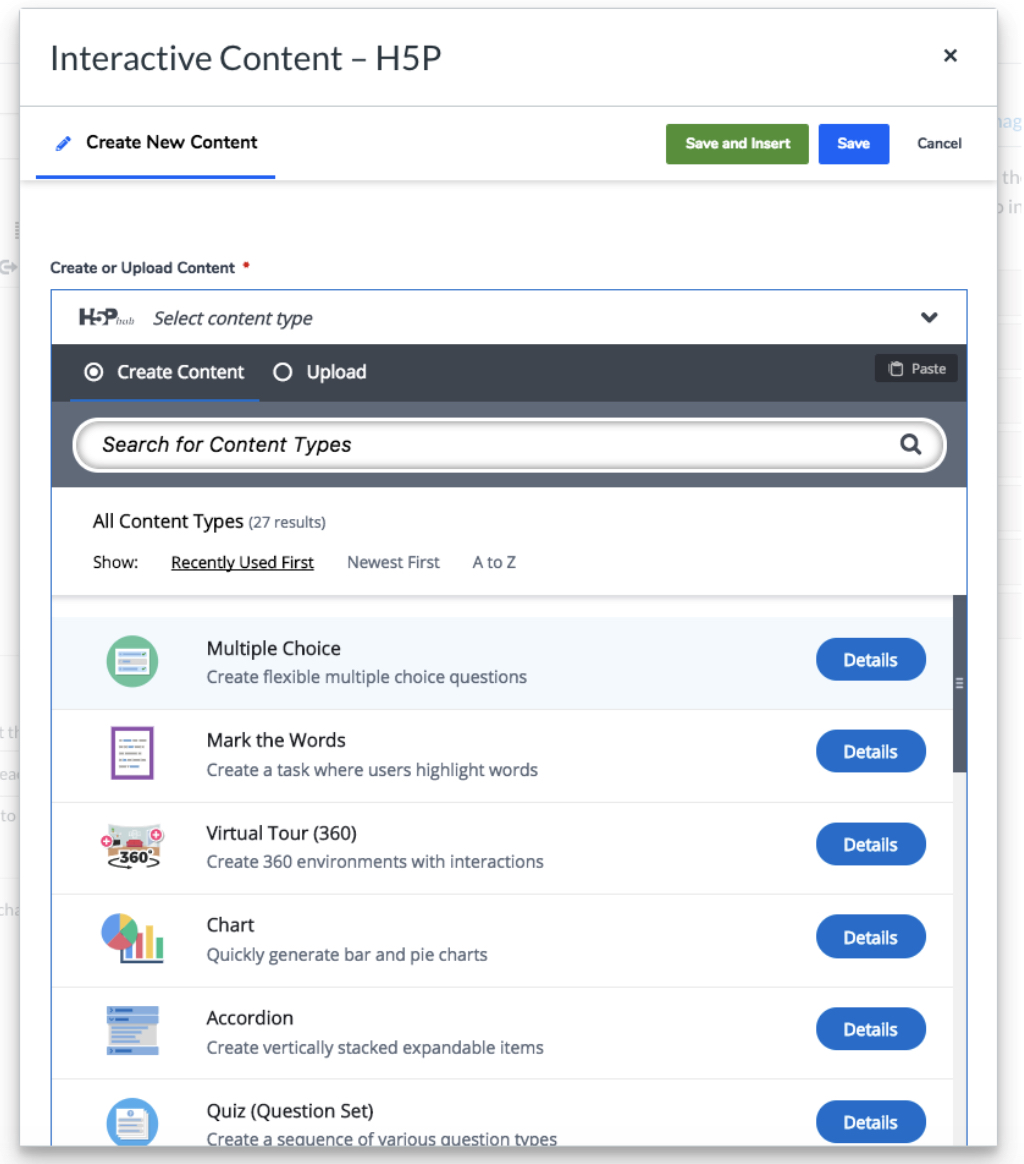The height and width of the screenshot is (1164, 1024).
Task: Click the Mark the Words icon
Action: (132, 753)
